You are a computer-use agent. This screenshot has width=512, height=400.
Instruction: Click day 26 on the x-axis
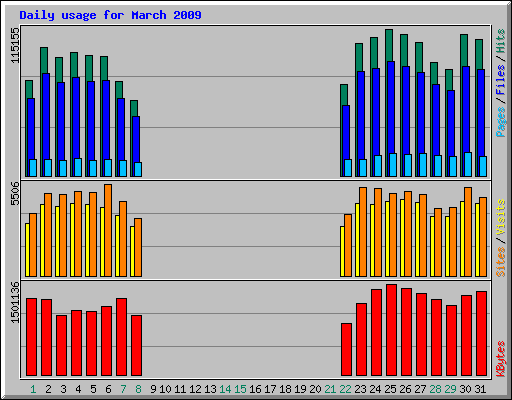click(405, 389)
